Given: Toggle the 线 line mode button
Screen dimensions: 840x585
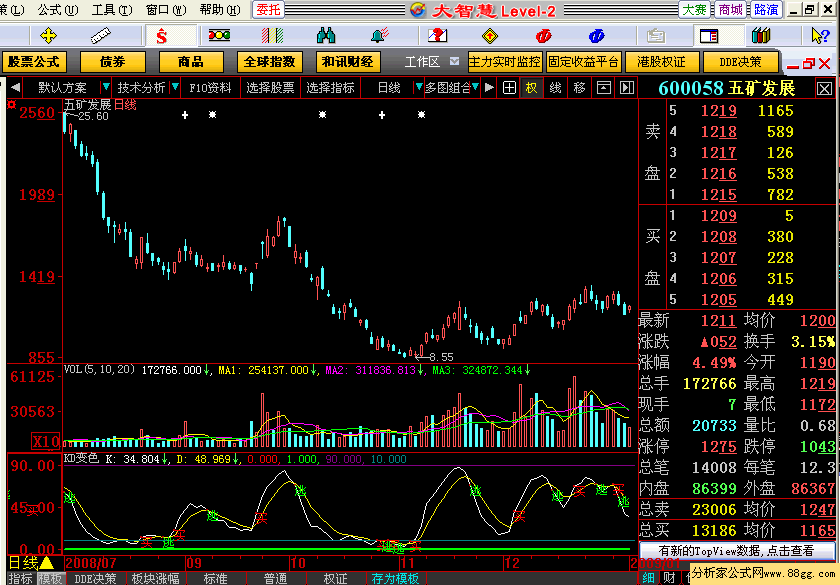Looking at the screenshot, I should [x=556, y=87].
